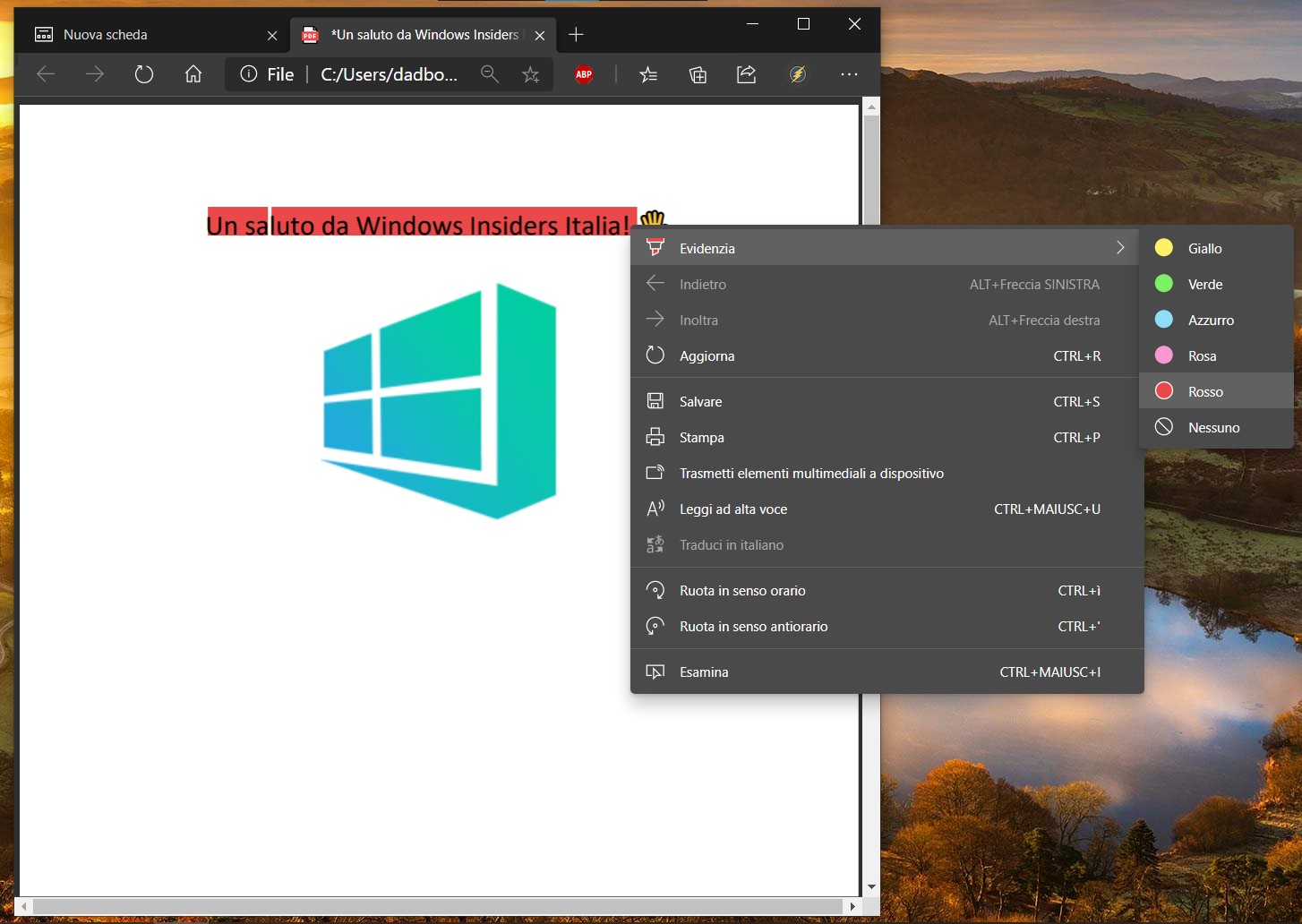Switch to the Nuova scheda tab

click(152, 35)
